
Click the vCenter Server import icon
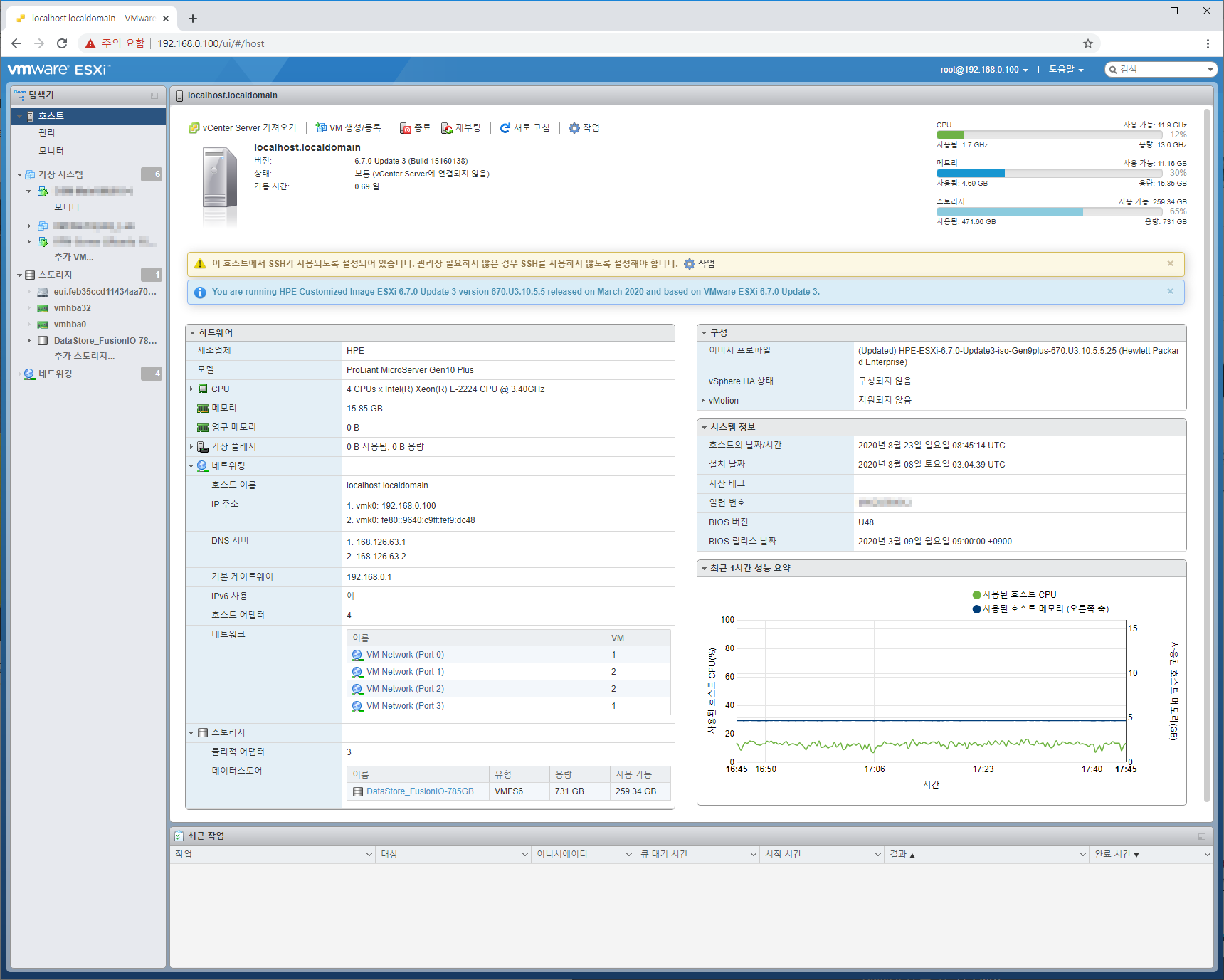click(x=194, y=128)
